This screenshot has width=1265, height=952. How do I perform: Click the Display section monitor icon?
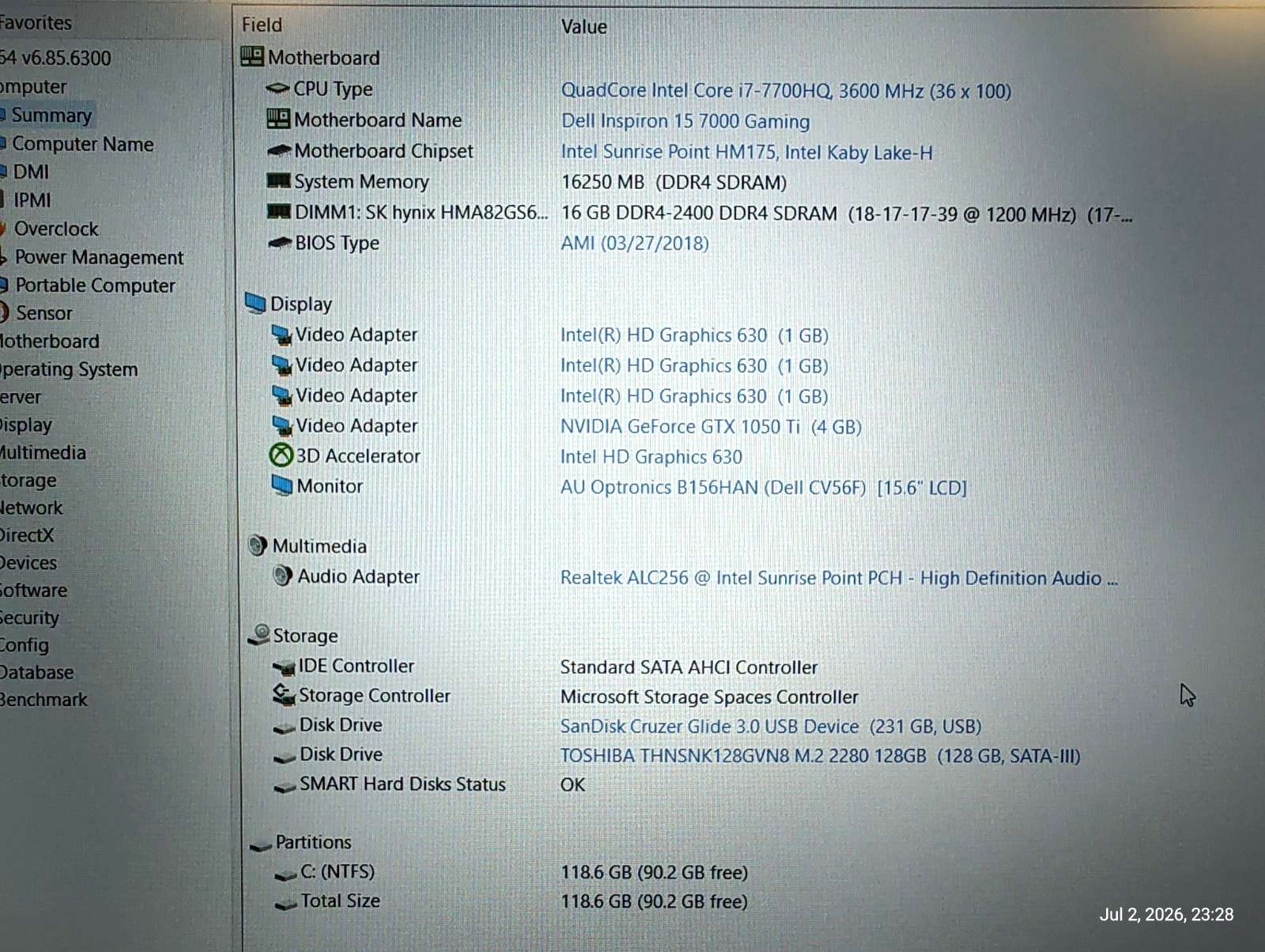(x=255, y=303)
